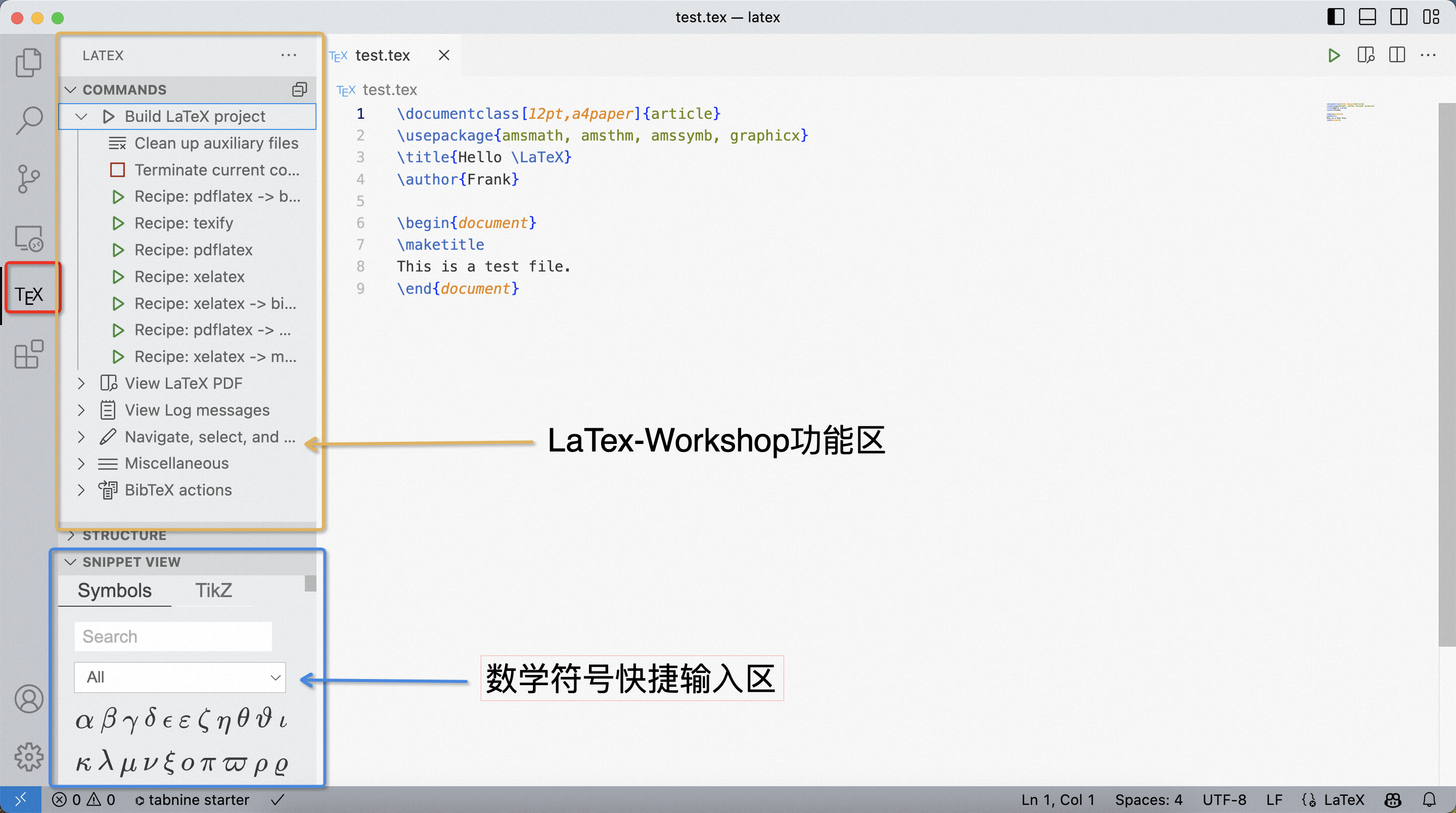Expand BibTeX actions node
This screenshot has height=813, width=1456.
pyautogui.click(x=81, y=490)
